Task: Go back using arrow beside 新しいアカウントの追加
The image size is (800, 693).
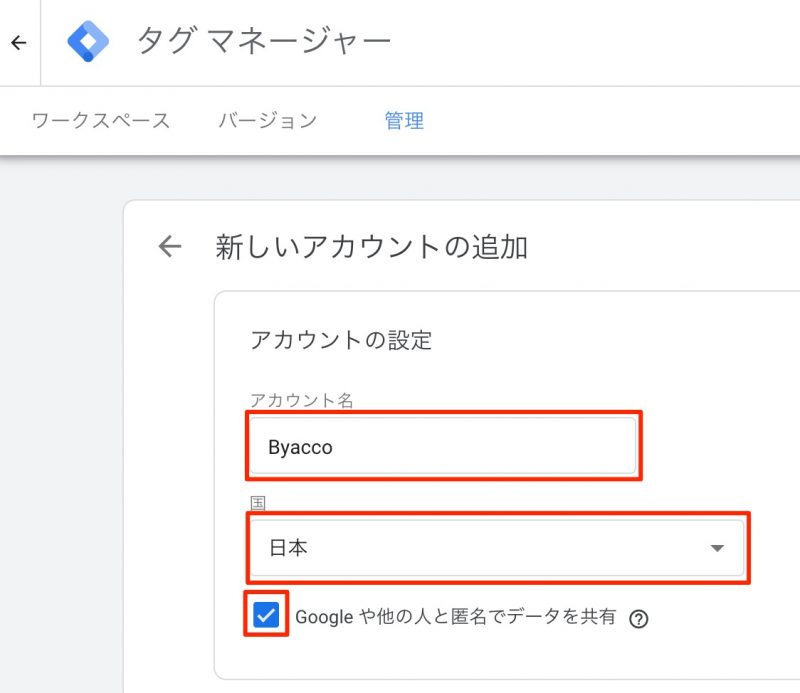Action: [x=170, y=247]
